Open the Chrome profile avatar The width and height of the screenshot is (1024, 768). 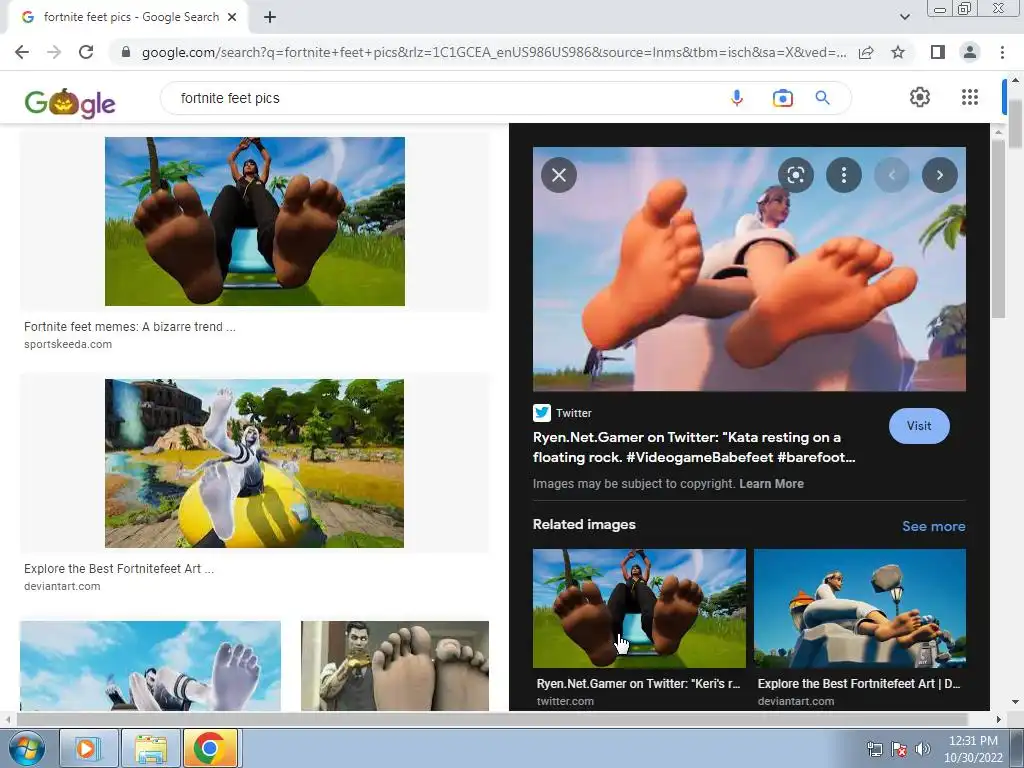pos(970,52)
